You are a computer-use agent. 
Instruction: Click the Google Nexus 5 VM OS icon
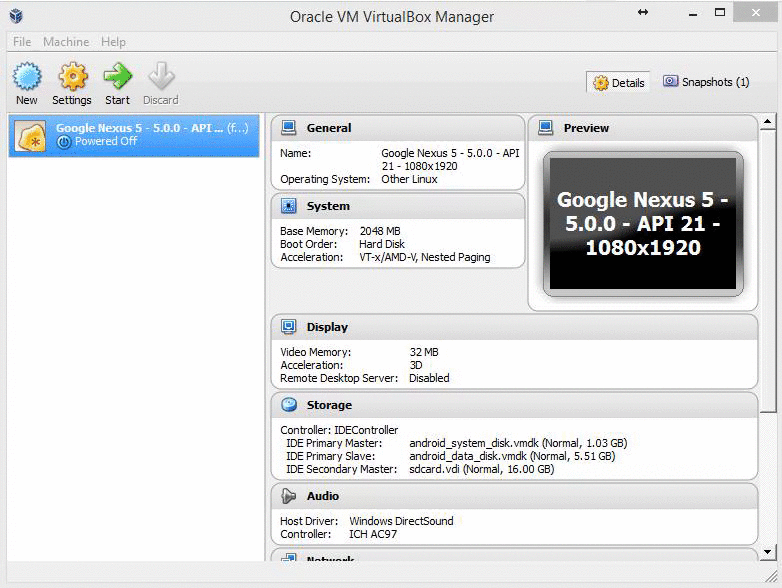coord(30,136)
